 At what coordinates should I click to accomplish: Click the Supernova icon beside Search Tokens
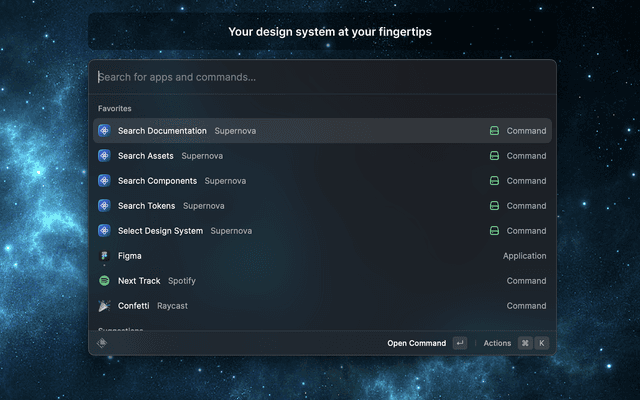(104, 206)
